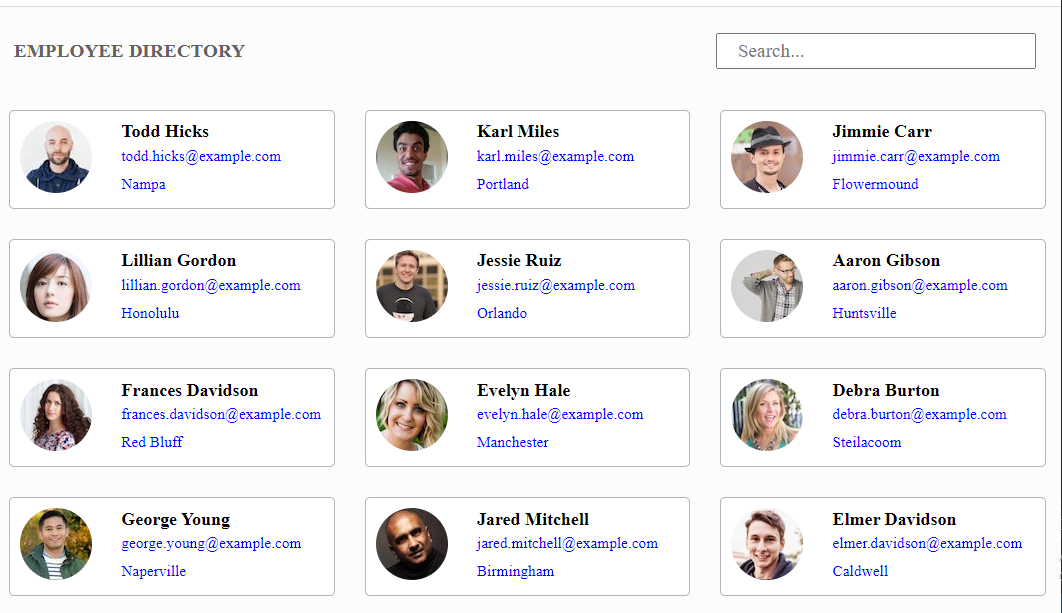This screenshot has width=1062, height=613.
Task: Click Jessie Ruiz's profile picture
Action: (412, 286)
